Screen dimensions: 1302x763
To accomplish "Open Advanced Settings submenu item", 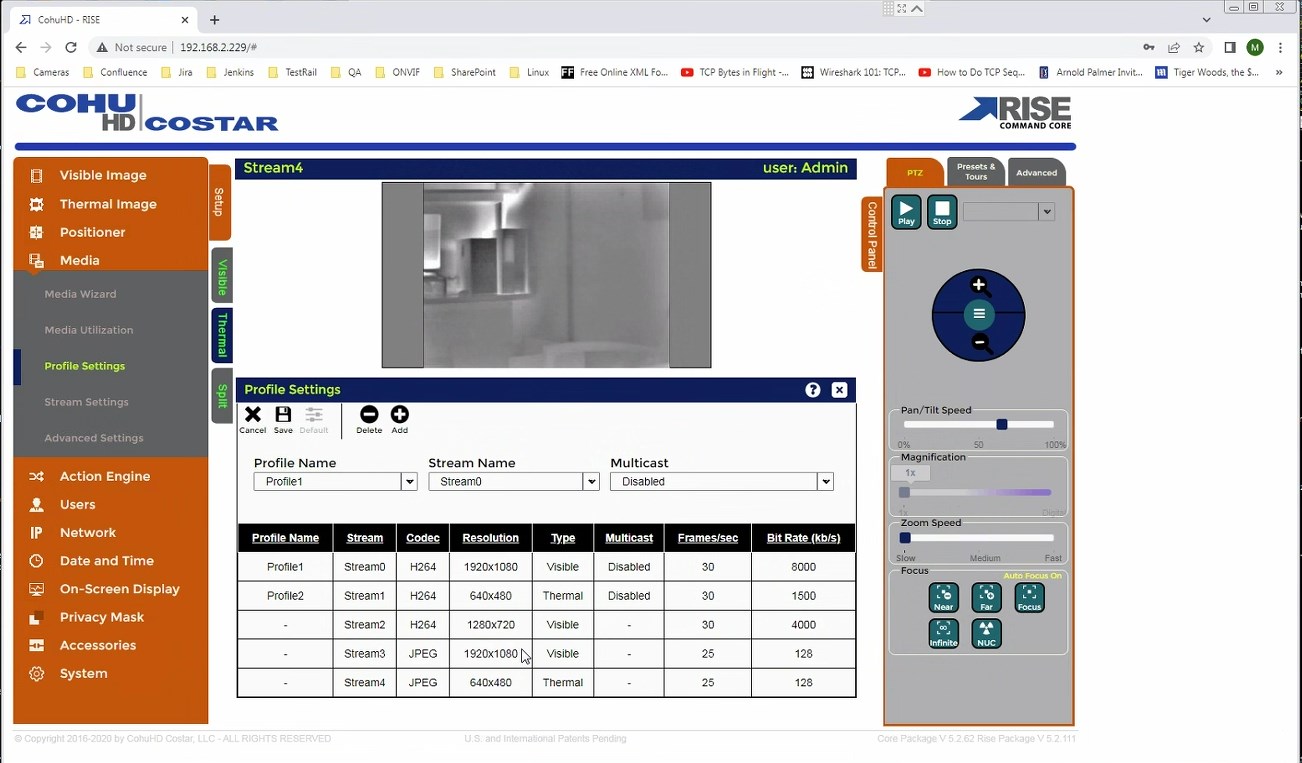I will tap(94, 438).
